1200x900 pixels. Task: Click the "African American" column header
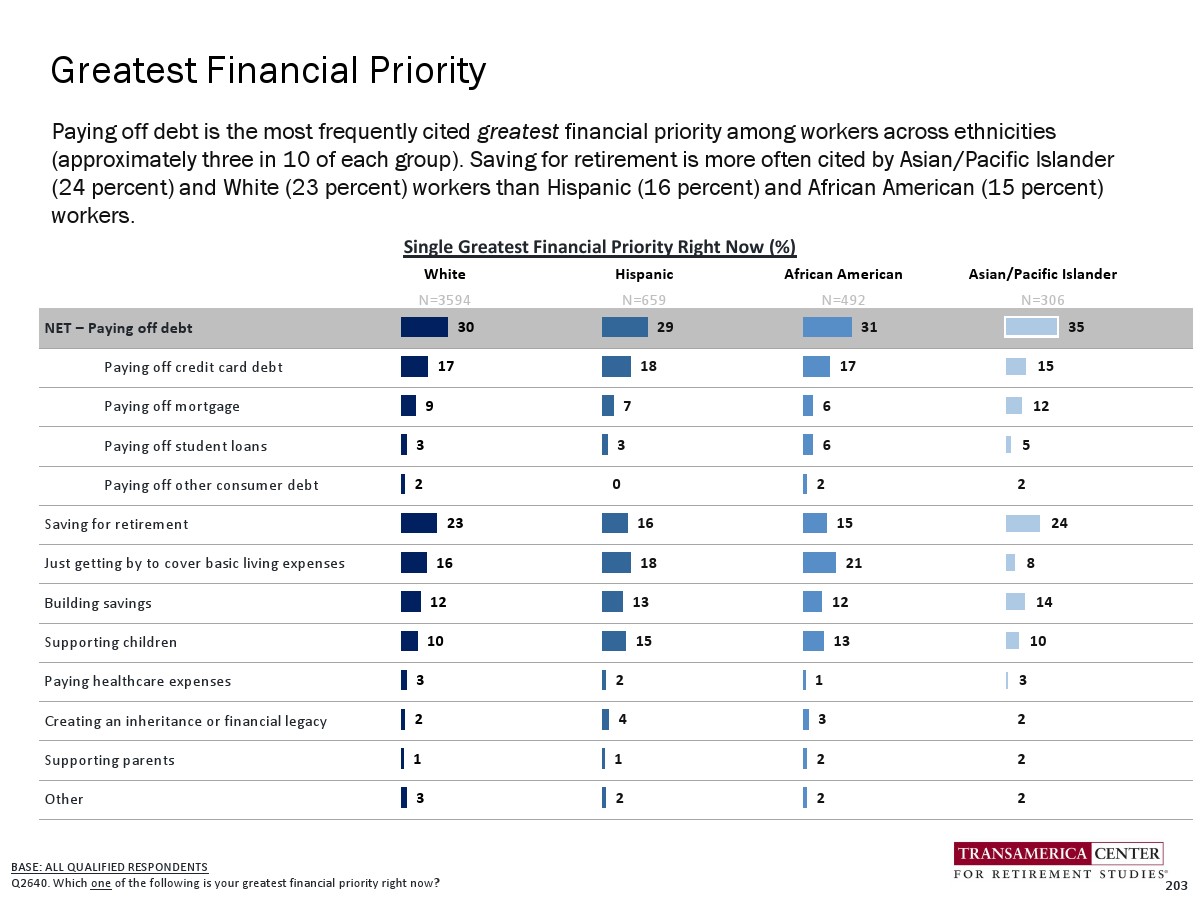click(844, 274)
